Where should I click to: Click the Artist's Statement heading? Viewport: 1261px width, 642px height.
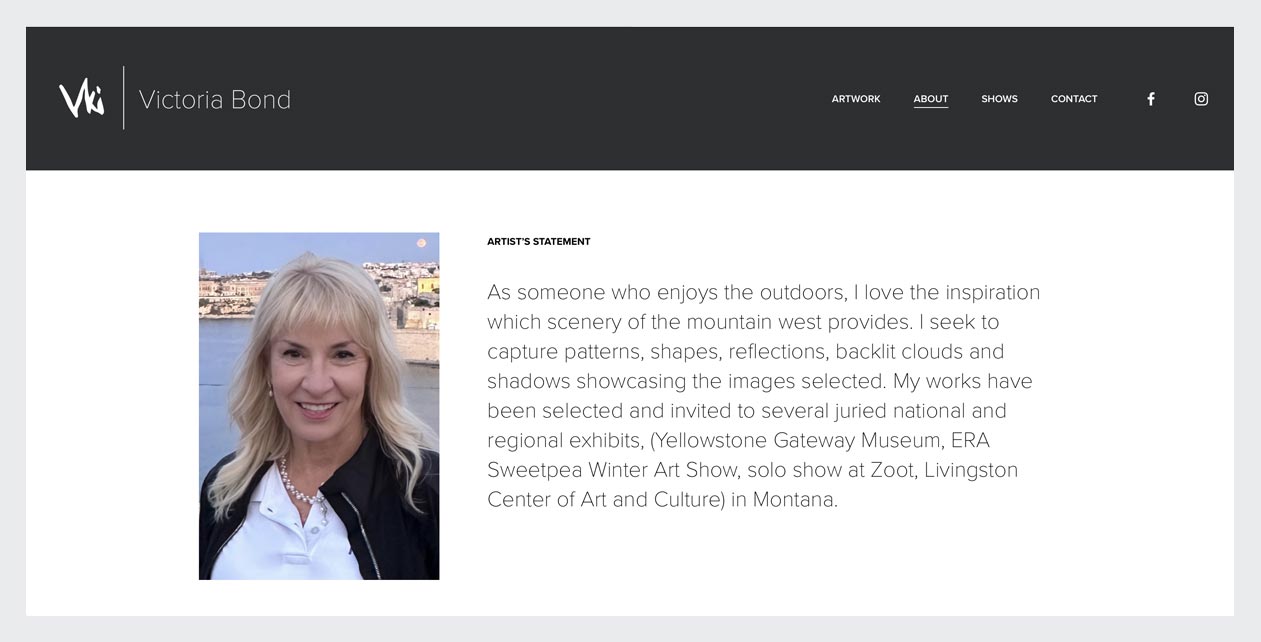[539, 242]
